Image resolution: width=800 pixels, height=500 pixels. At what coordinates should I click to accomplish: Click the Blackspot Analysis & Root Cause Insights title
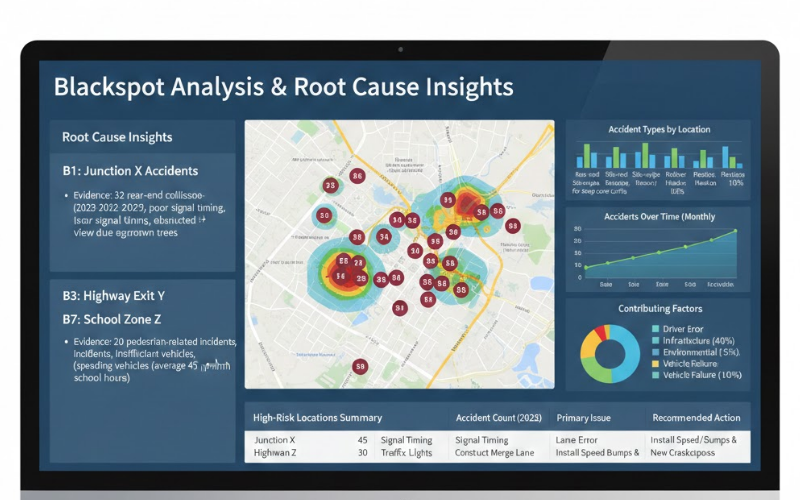(x=283, y=87)
